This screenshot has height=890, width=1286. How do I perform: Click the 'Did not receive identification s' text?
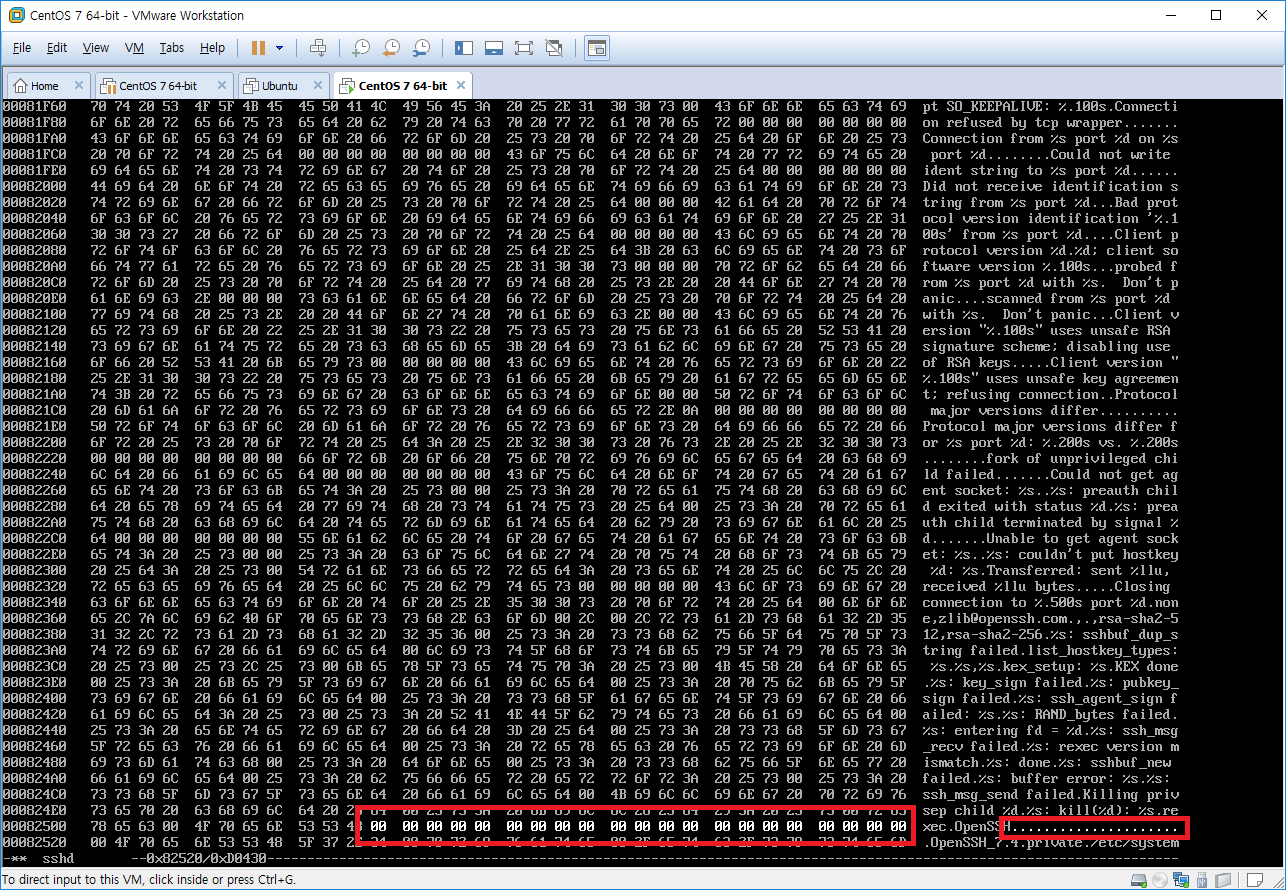(x=1050, y=187)
